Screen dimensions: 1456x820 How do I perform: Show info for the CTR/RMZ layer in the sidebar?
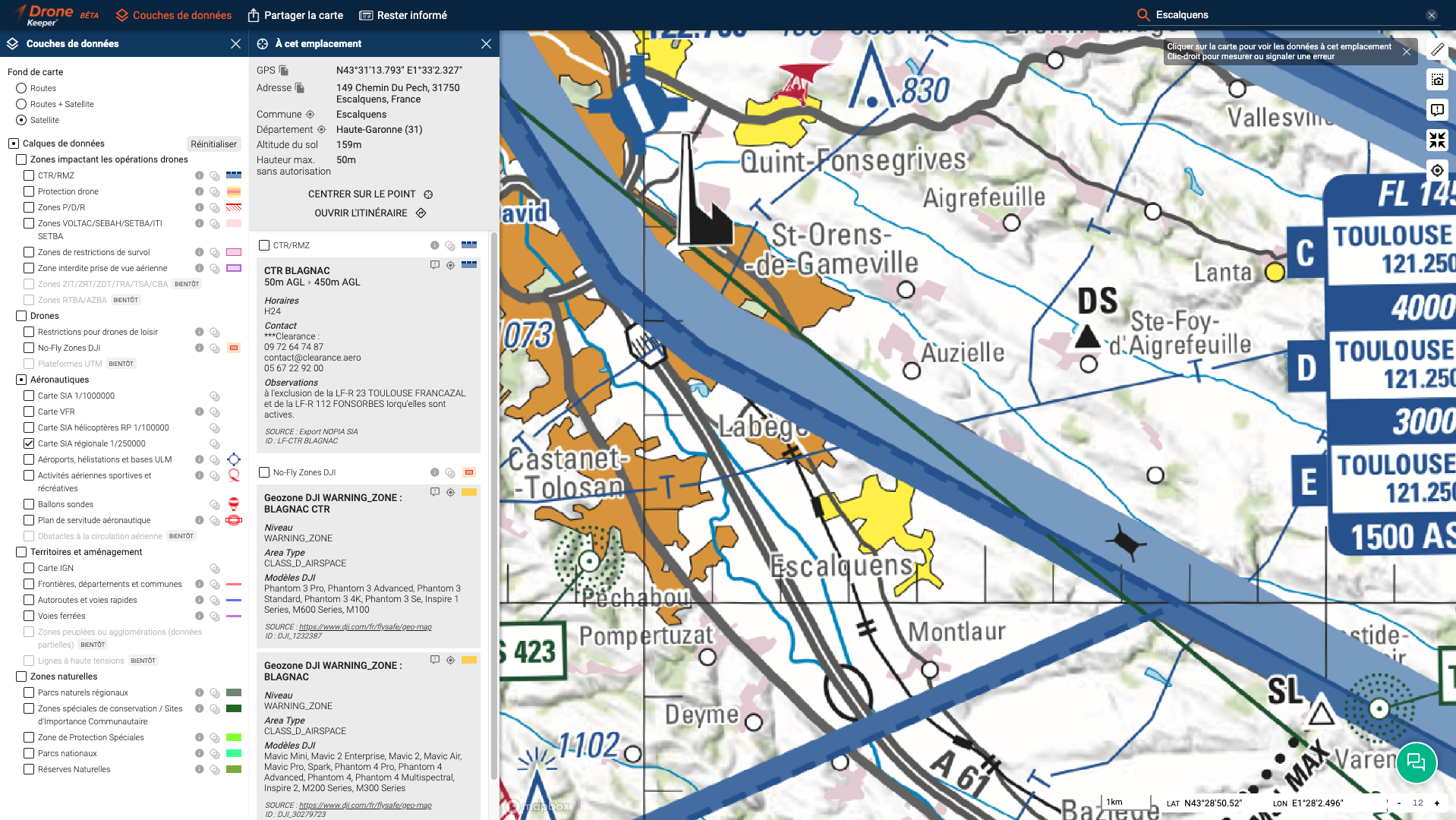199,175
